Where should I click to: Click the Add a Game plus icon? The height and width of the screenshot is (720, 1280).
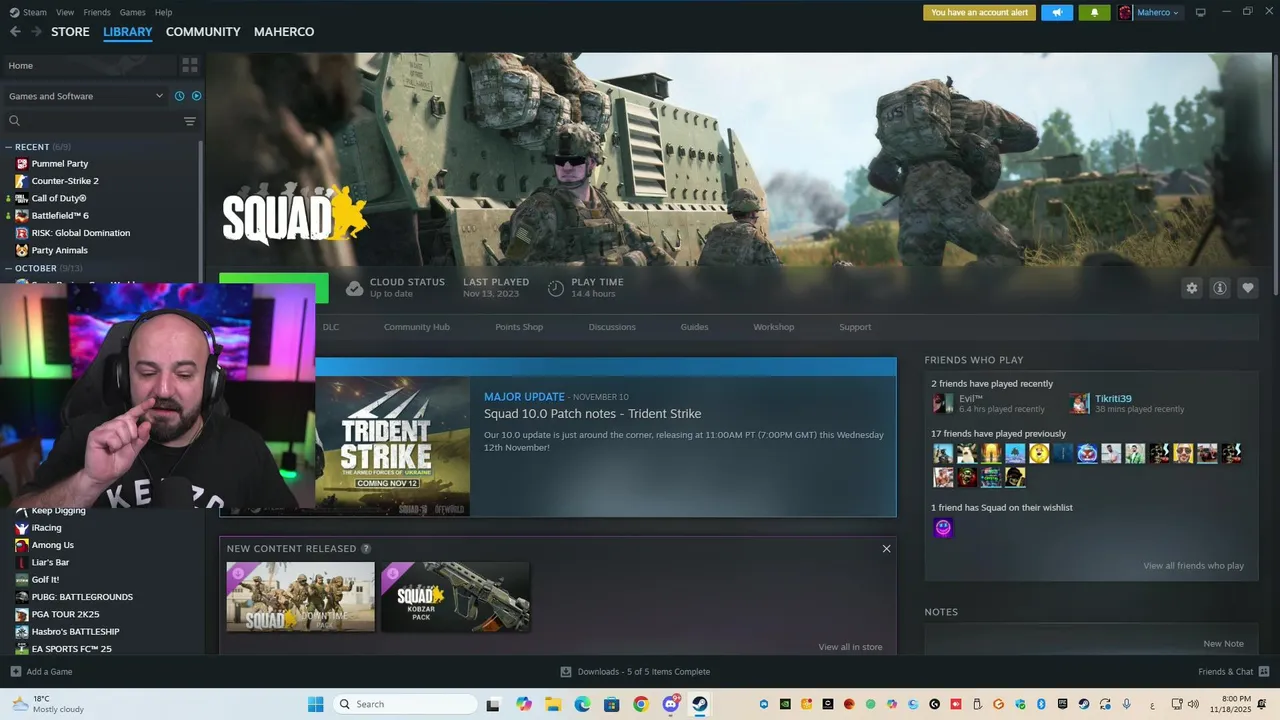click(15, 672)
